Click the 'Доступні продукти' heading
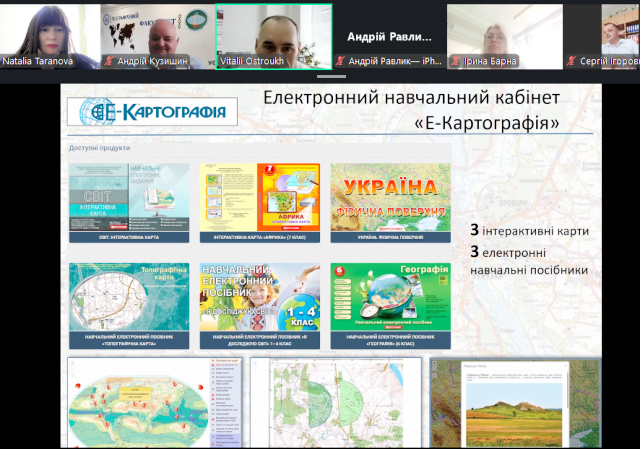The image size is (640, 449). (99, 148)
